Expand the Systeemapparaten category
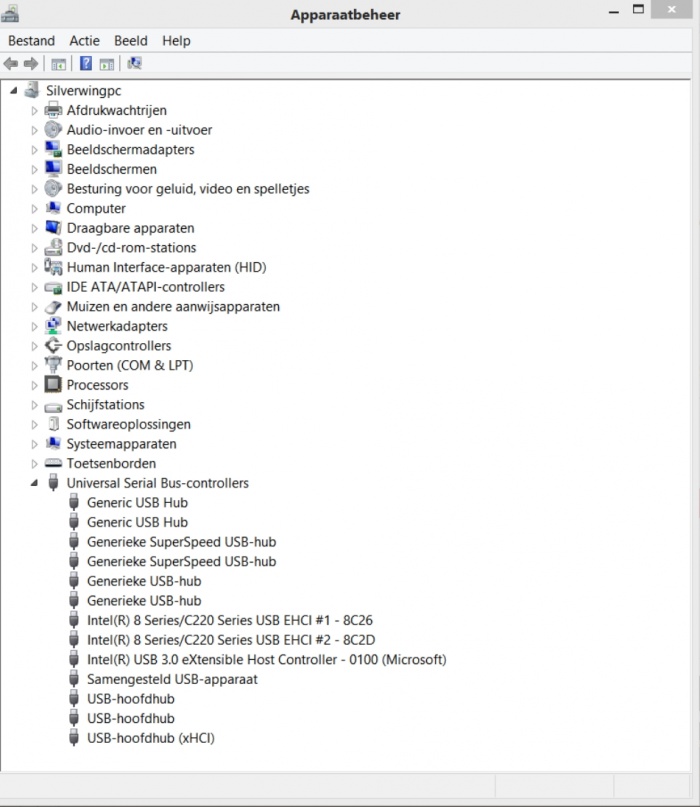Screen dimensions: 700x807 (34, 444)
